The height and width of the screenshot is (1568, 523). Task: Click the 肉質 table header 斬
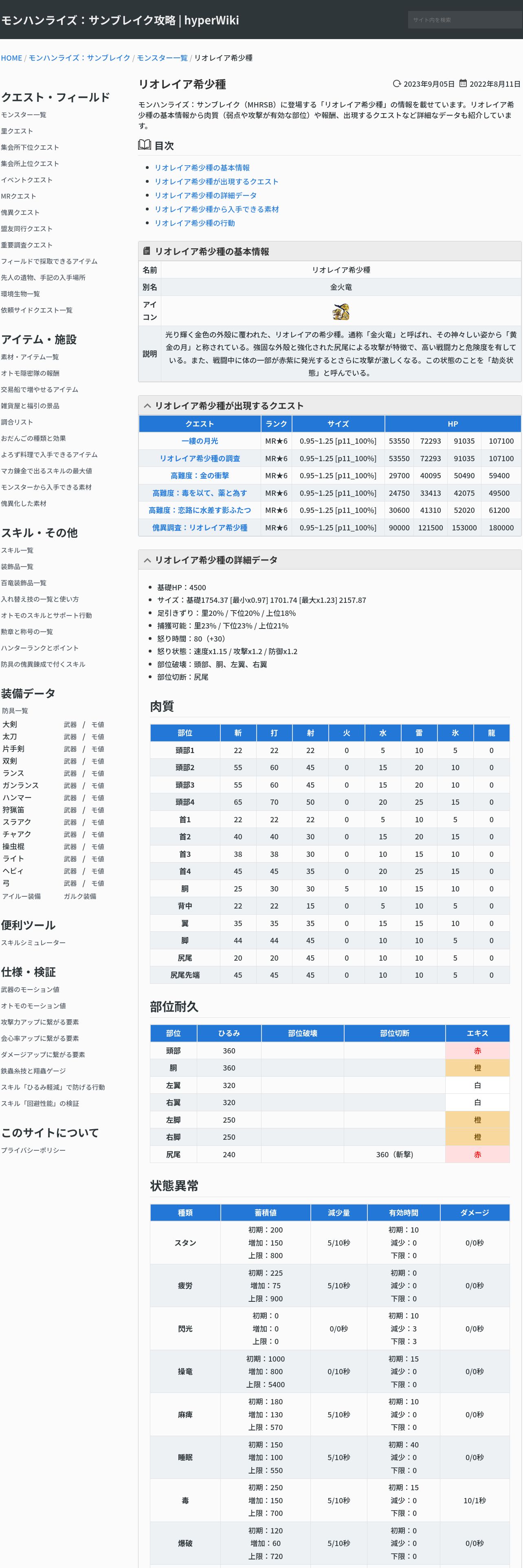pos(238,733)
